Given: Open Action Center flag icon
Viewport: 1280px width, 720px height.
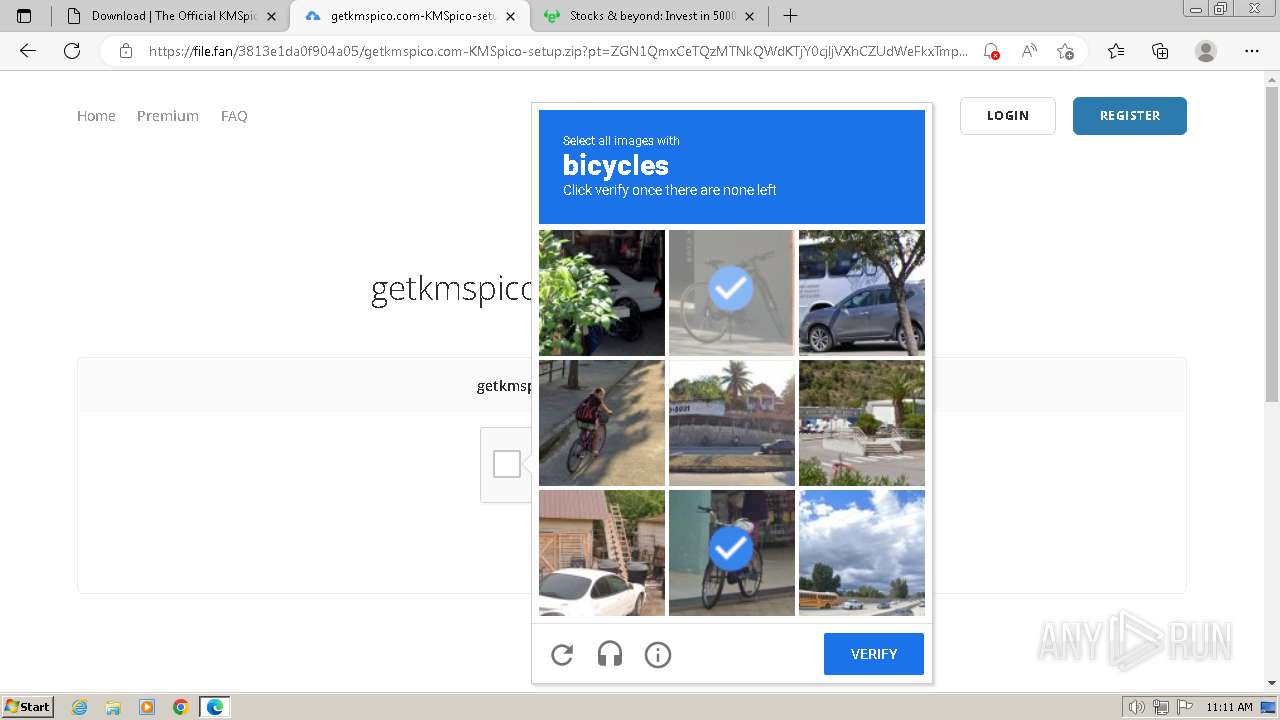Looking at the screenshot, I should pos(1184,707).
